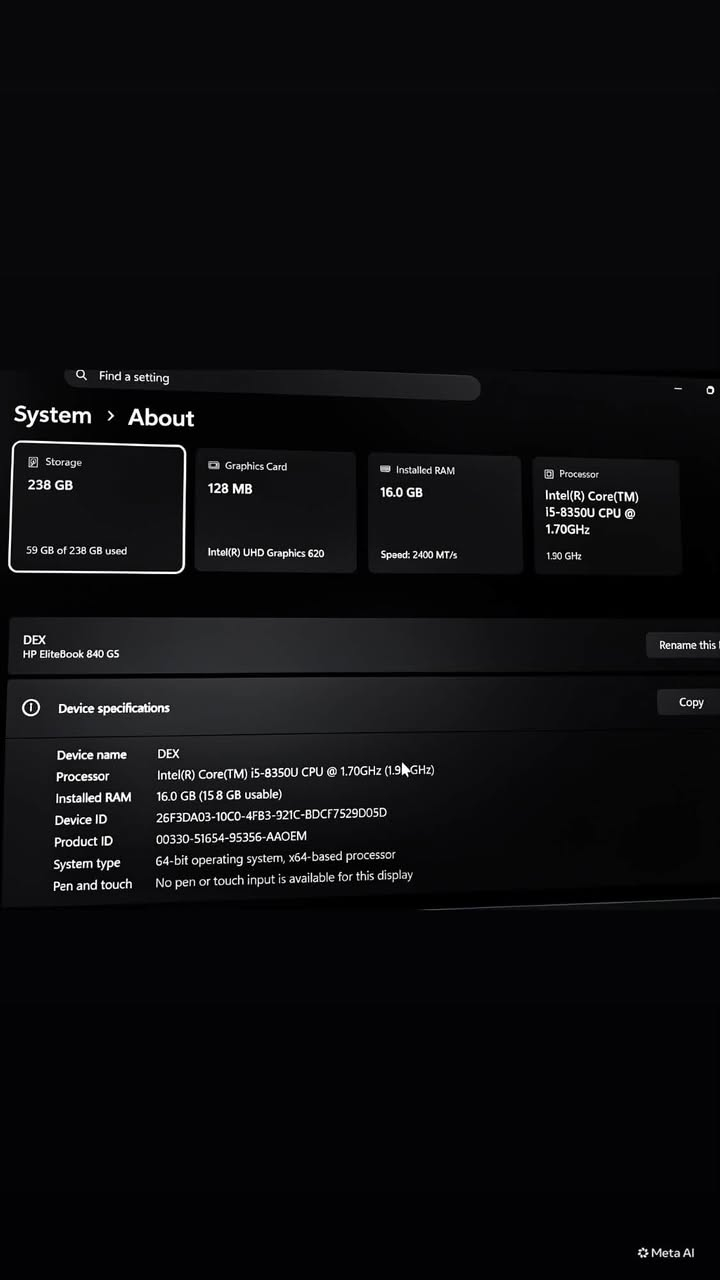This screenshot has height=1280, width=720.
Task: Click the Device specifications info icon
Action: [31, 707]
